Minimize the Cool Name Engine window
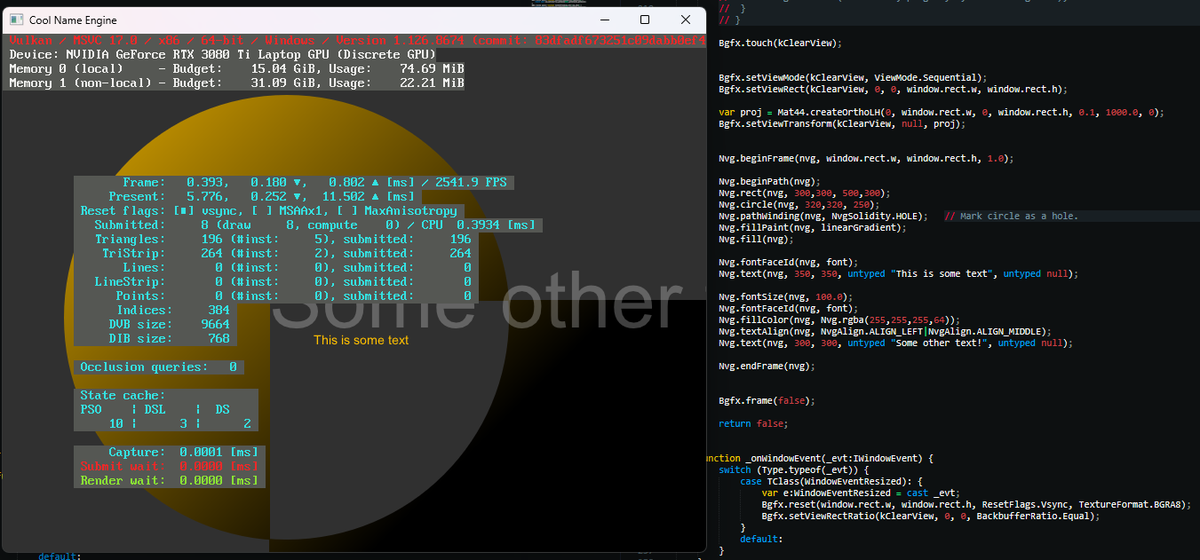 (x=604, y=20)
